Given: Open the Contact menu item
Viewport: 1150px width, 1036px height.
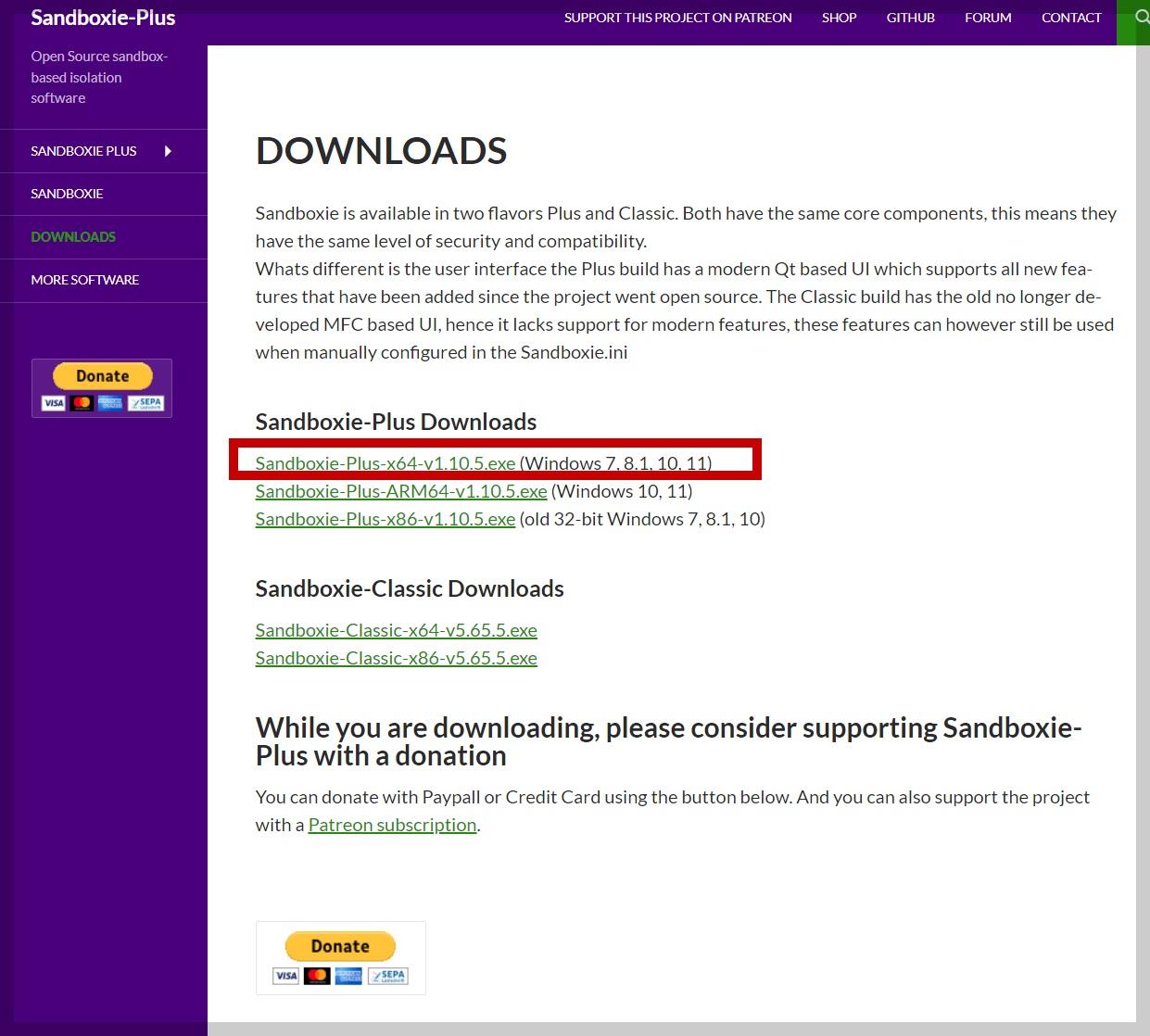Looking at the screenshot, I should click(x=1071, y=18).
